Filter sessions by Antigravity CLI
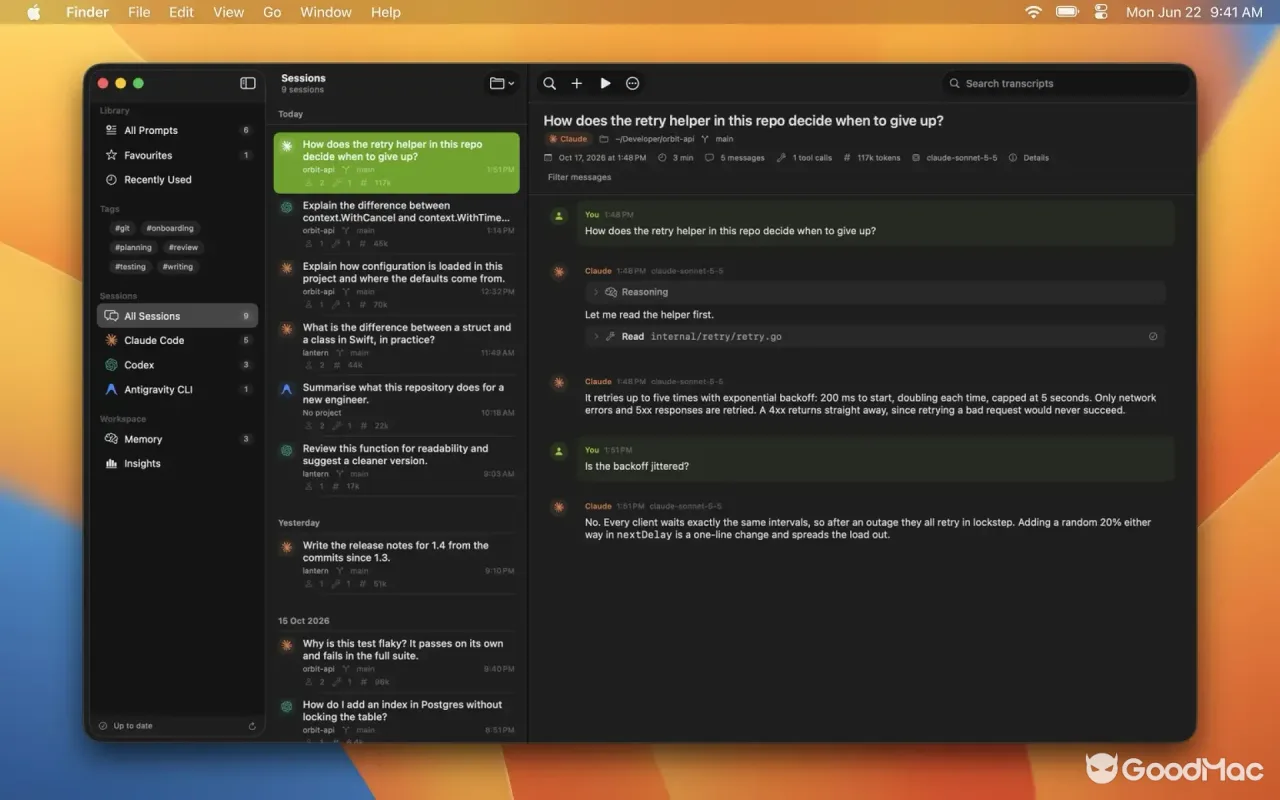 point(177,390)
